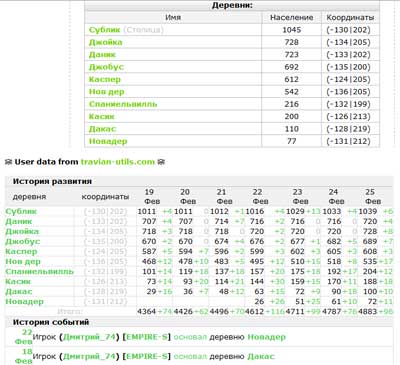Open Сублик village in the Деревни table

pyautogui.click(x=104, y=30)
